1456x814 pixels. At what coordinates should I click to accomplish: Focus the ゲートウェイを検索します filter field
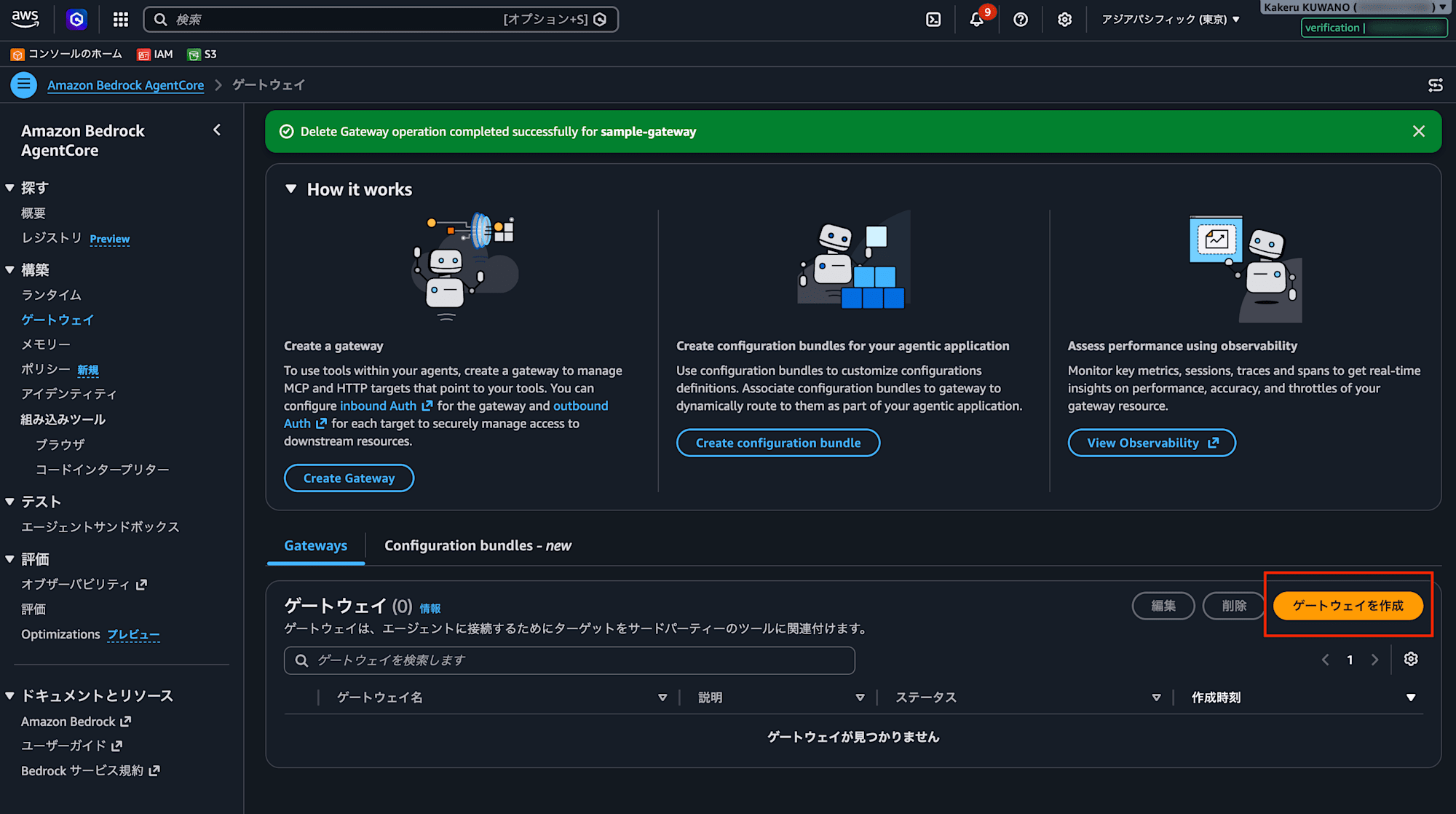click(x=569, y=660)
